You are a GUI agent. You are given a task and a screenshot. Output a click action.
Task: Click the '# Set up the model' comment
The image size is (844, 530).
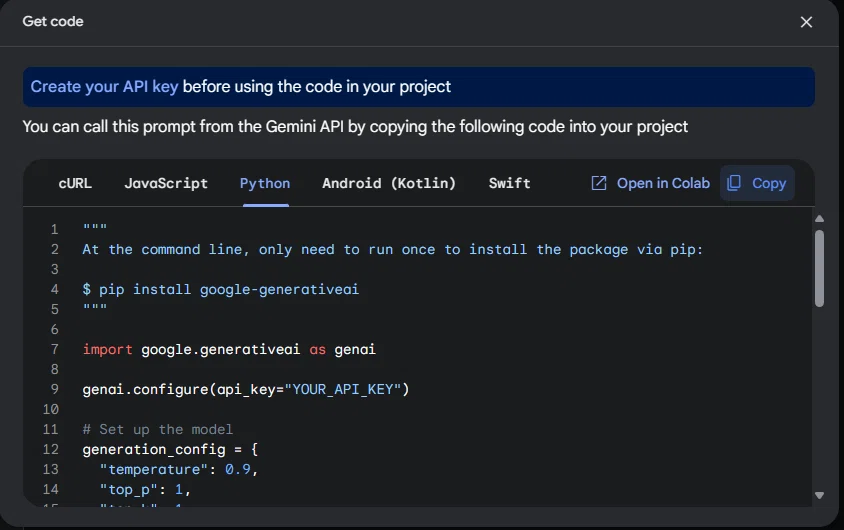point(158,429)
